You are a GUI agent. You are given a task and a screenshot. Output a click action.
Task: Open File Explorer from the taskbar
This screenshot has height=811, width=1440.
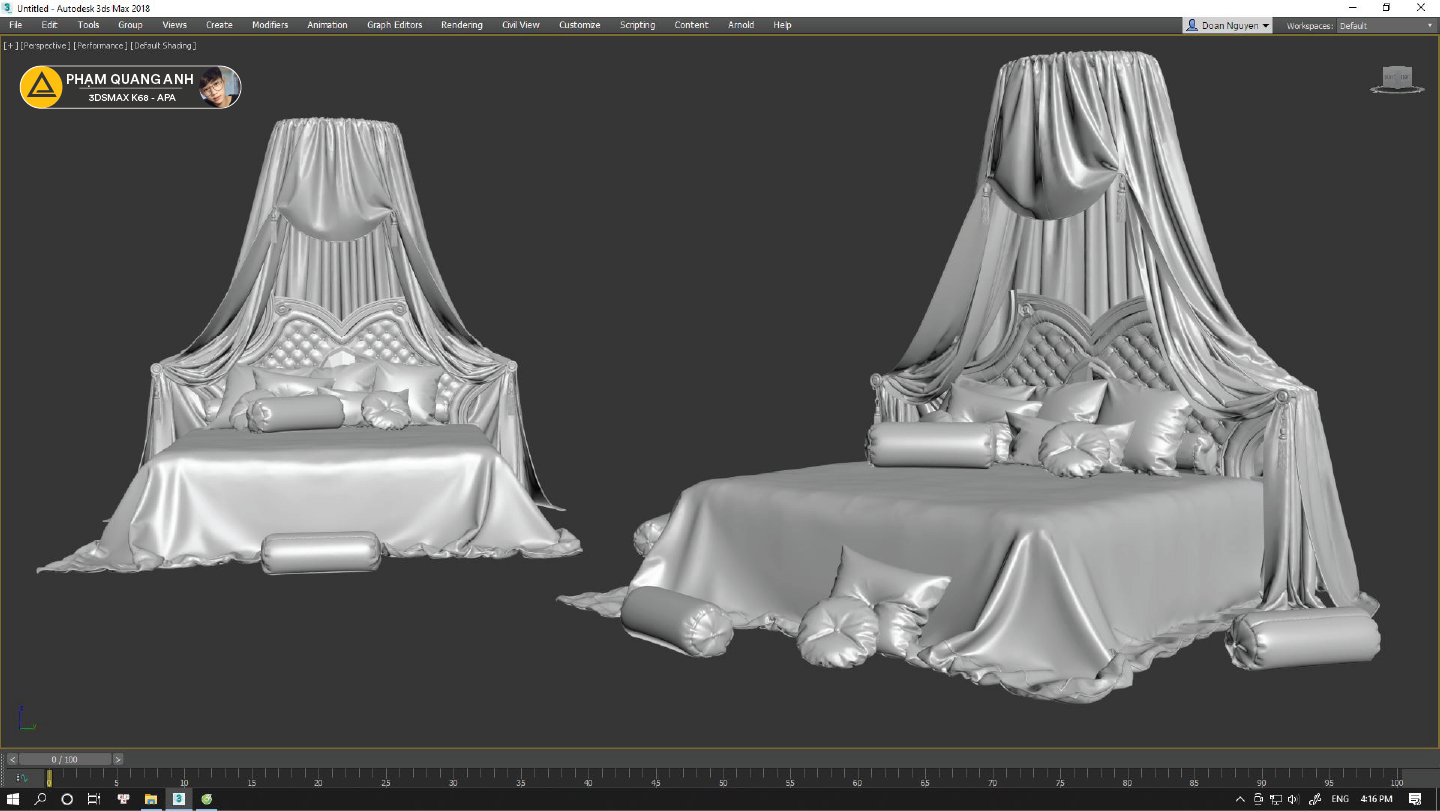point(151,799)
